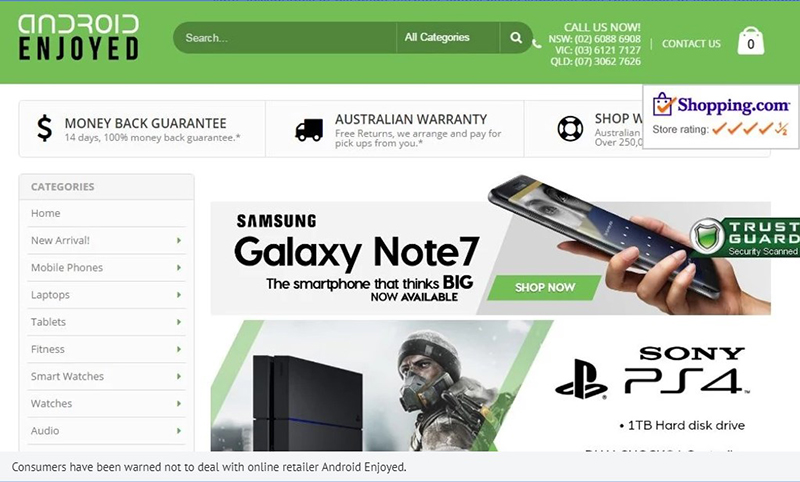Select Home in the categories menu

[45, 213]
